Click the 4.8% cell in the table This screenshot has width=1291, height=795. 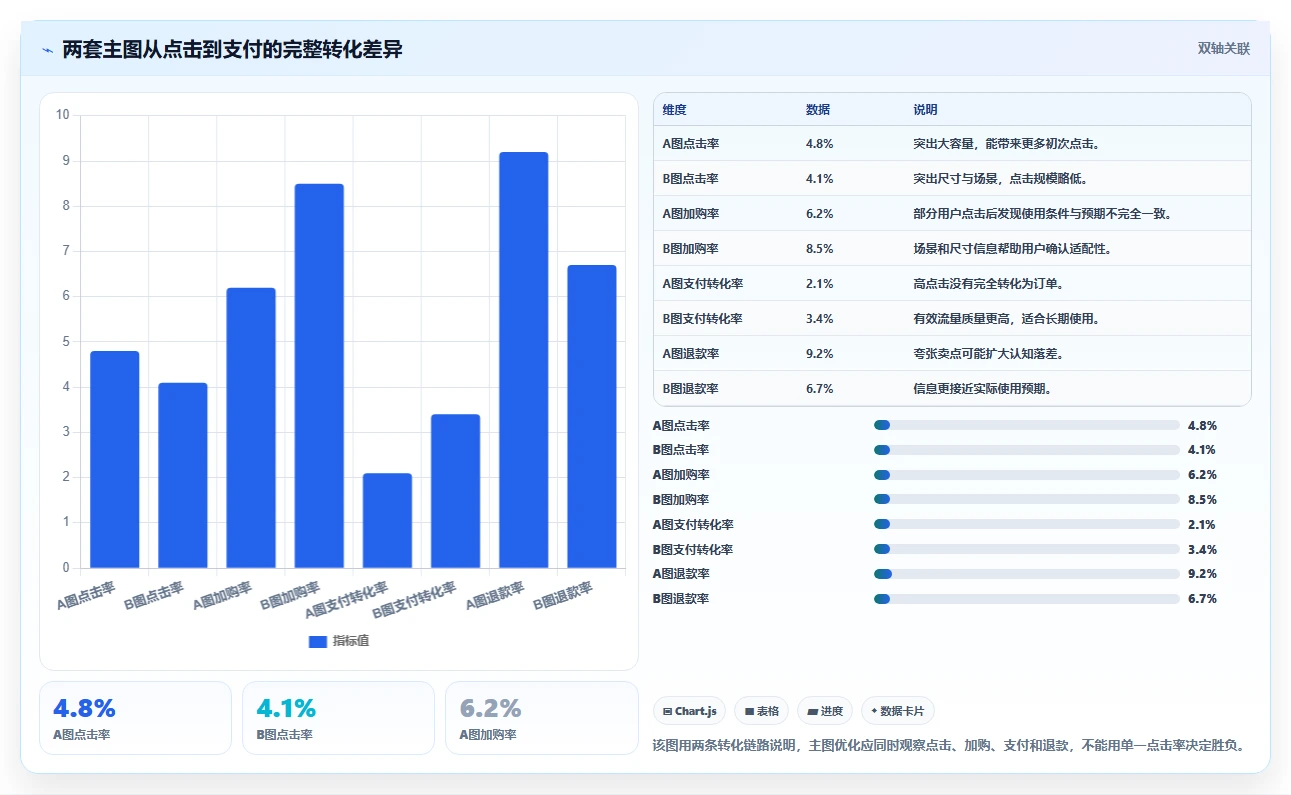click(819, 144)
